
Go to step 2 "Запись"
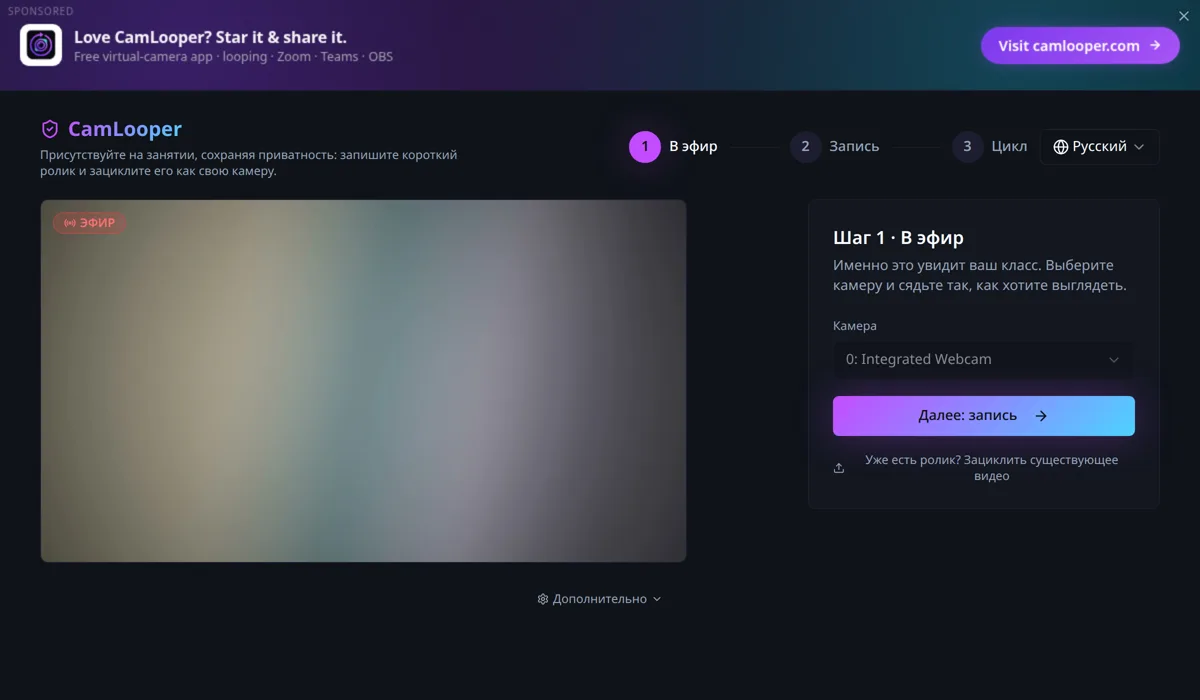(834, 146)
